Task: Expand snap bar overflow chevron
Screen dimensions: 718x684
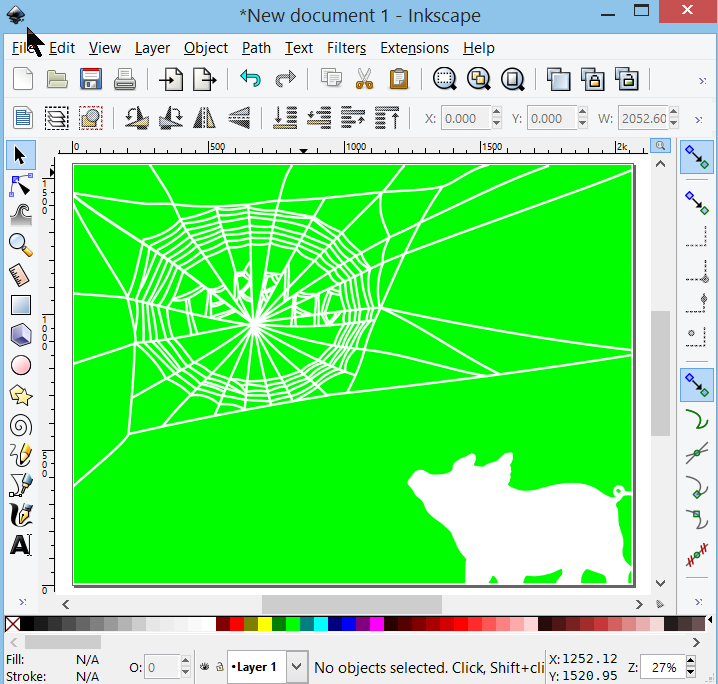Action: 698,602
